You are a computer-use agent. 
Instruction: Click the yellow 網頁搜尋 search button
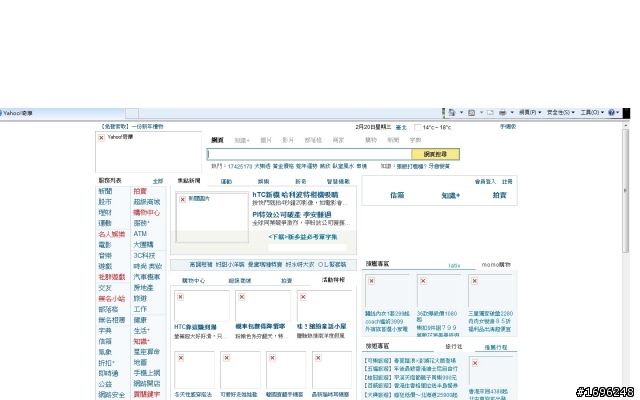point(436,154)
